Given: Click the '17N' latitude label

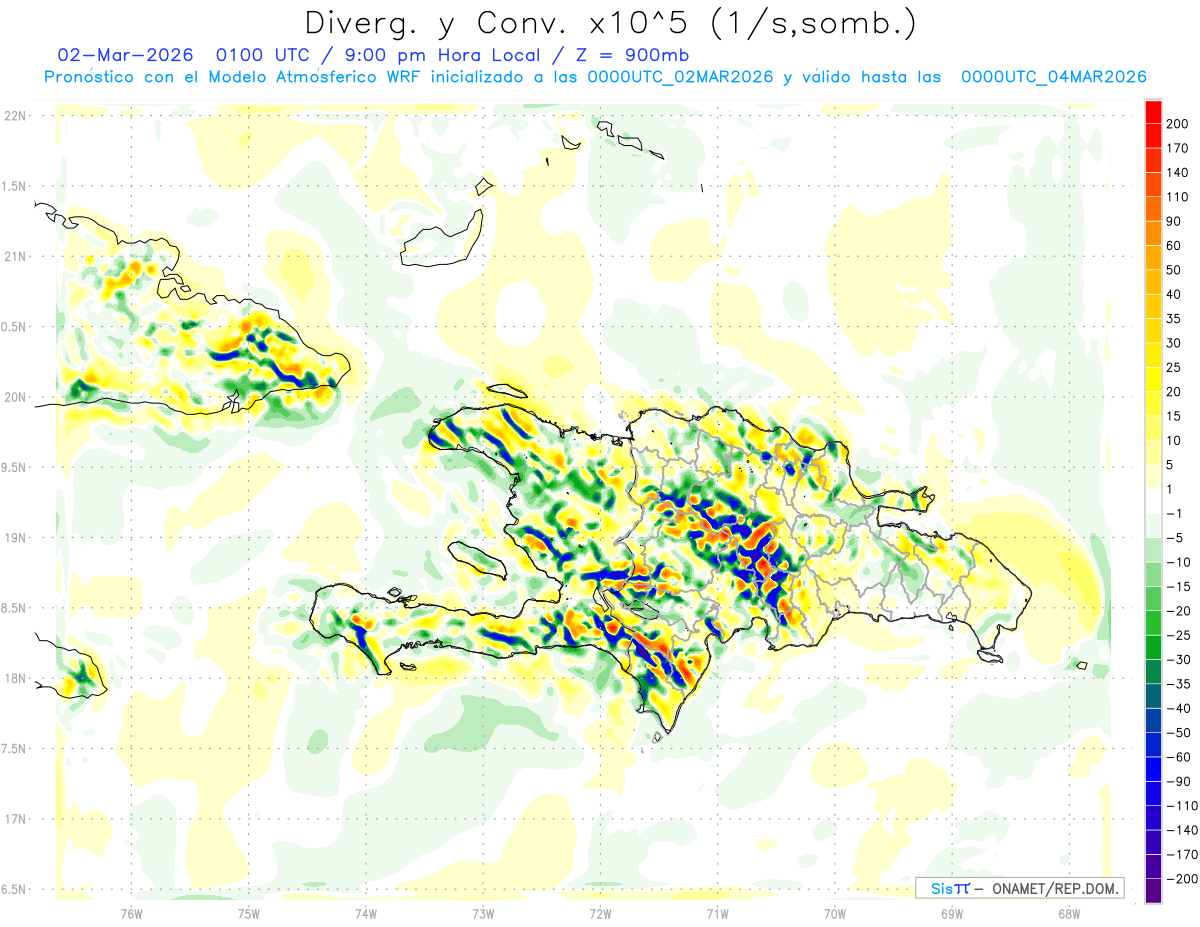Looking at the screenshot, I should coord(14,819).
